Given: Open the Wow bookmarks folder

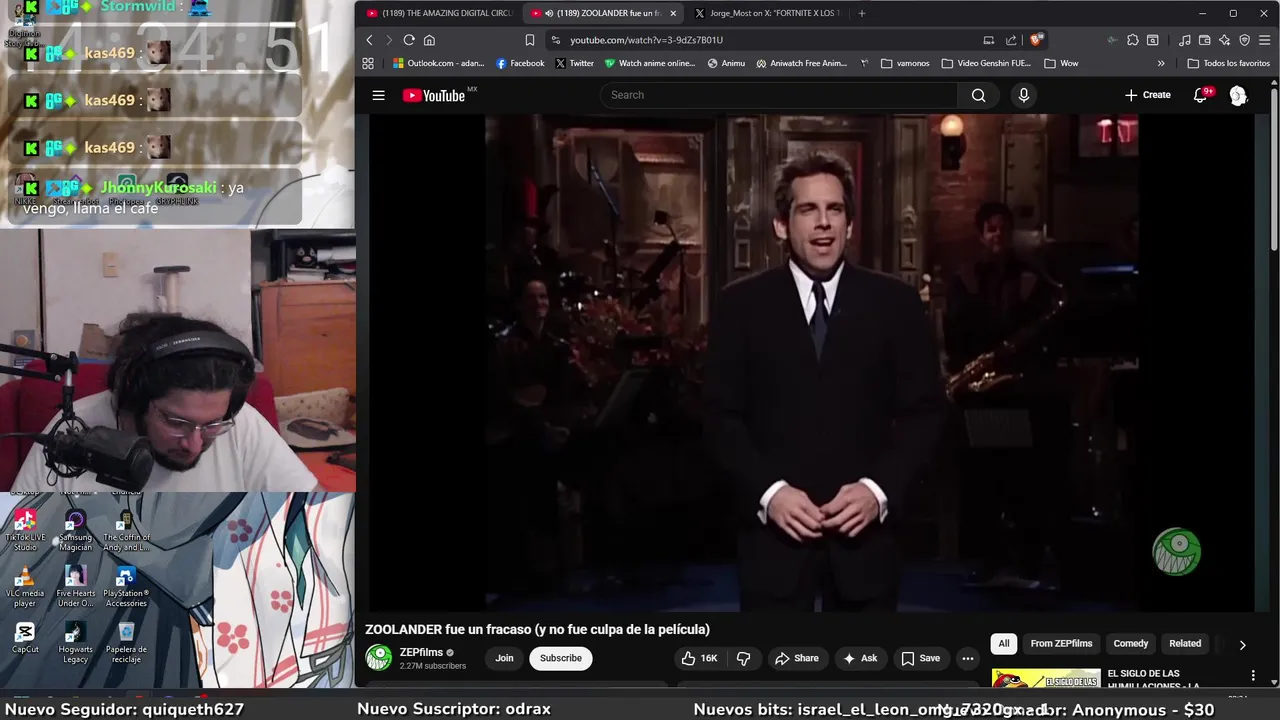Looking at the screenshot, I should [1061, 63].
